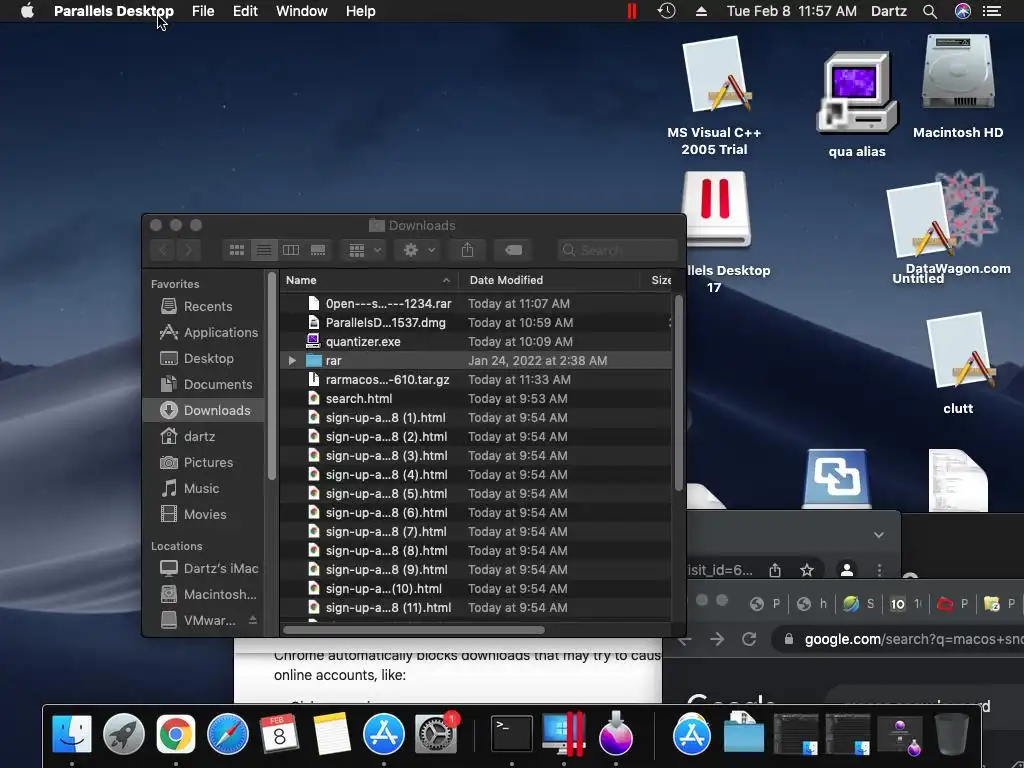The height and width of the screenshot is (768, 1024).
Task: Sort by the Name column header
Action: pos(368,280)
